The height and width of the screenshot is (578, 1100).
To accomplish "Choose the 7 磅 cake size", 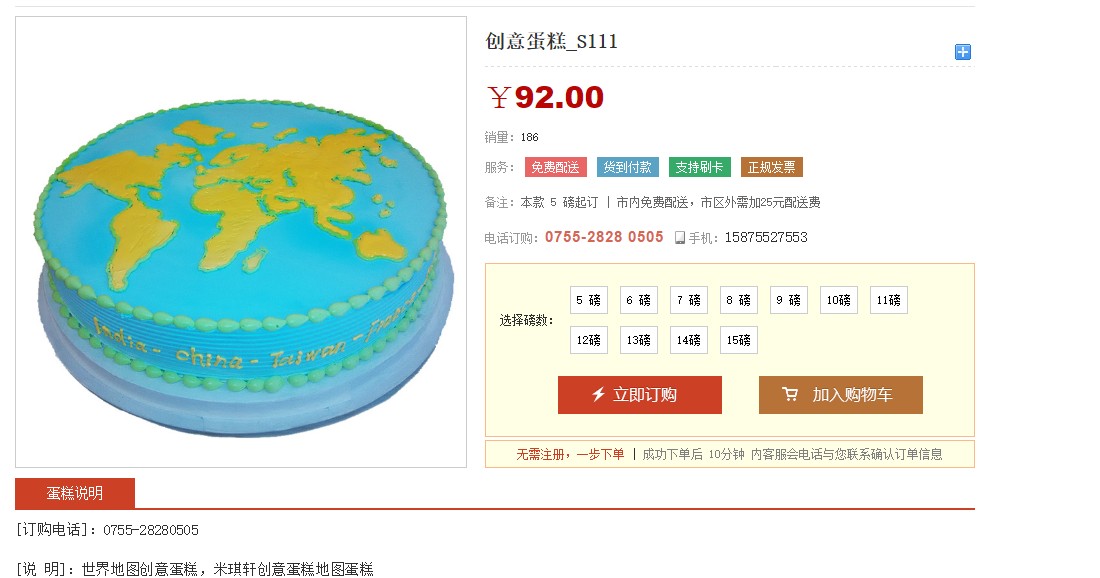I will pos(689,300).
